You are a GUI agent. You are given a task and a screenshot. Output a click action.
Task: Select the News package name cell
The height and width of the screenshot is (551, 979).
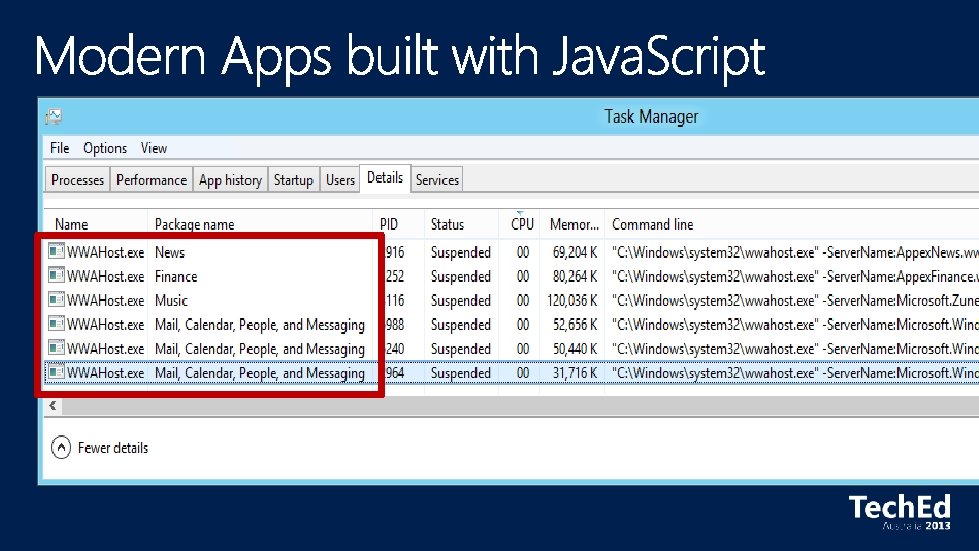[170, 252]
